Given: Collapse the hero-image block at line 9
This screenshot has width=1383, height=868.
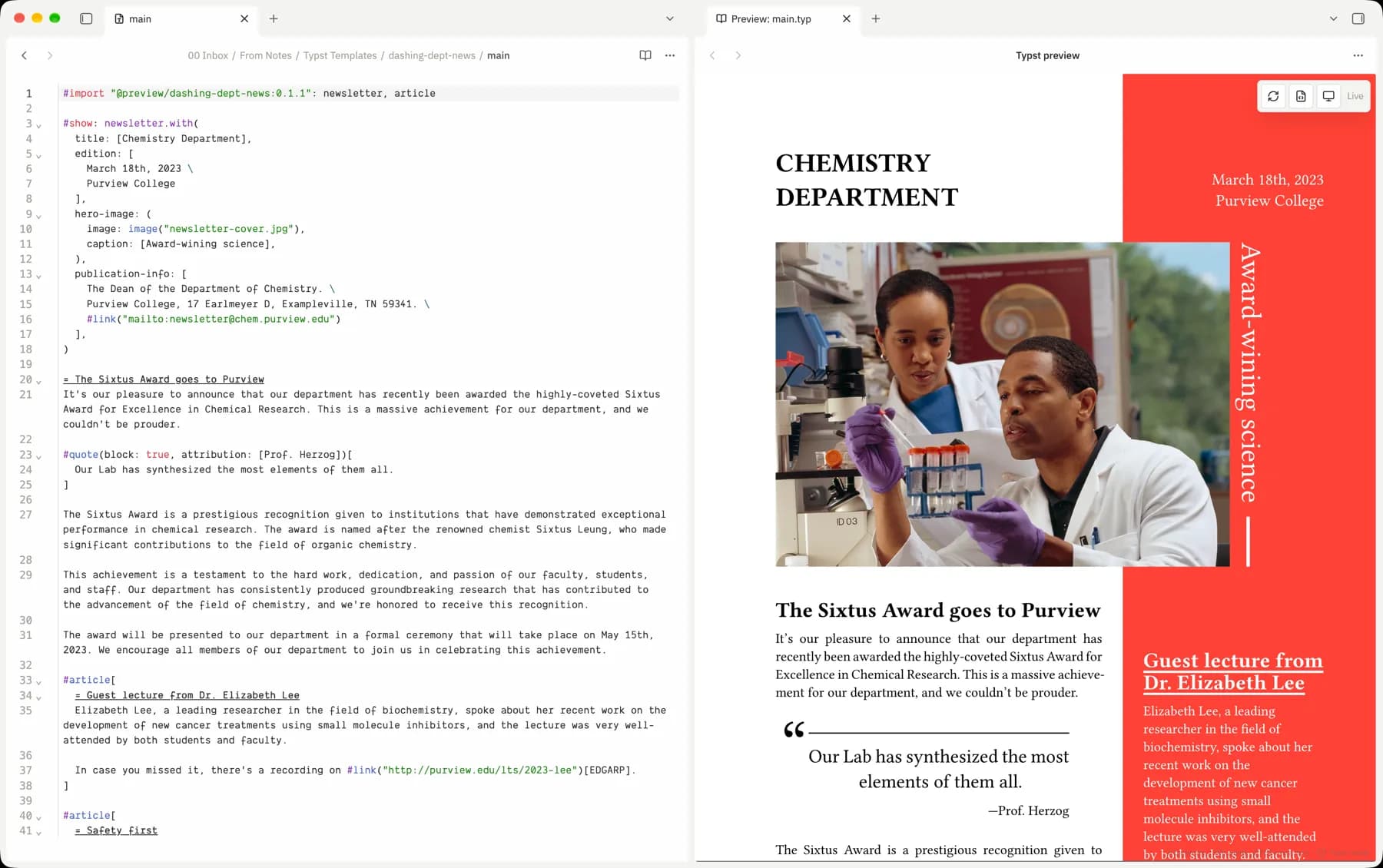Looking at the screenshot, I should (39, 216).
